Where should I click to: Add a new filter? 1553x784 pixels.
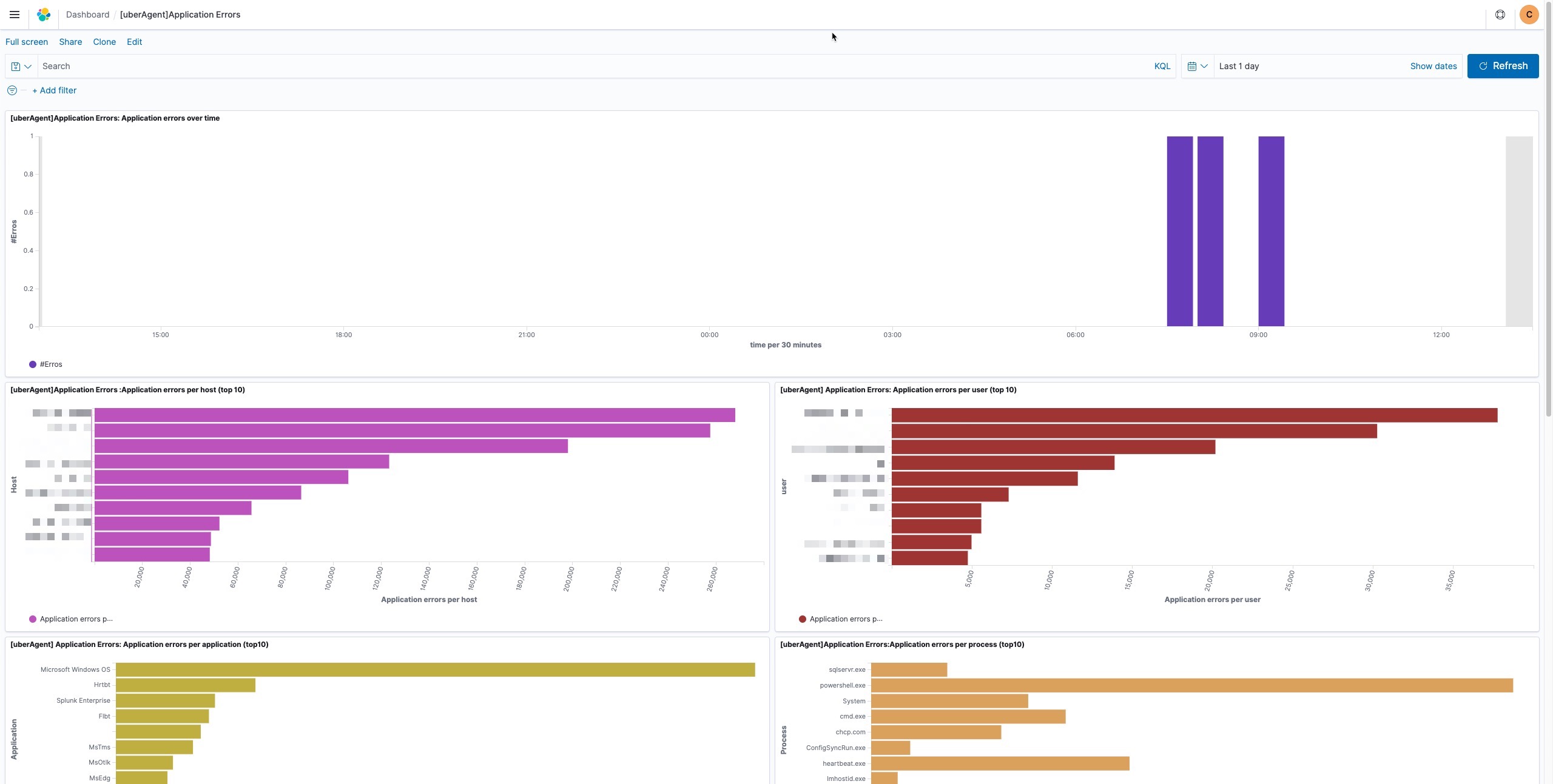(x=54, y=90)
